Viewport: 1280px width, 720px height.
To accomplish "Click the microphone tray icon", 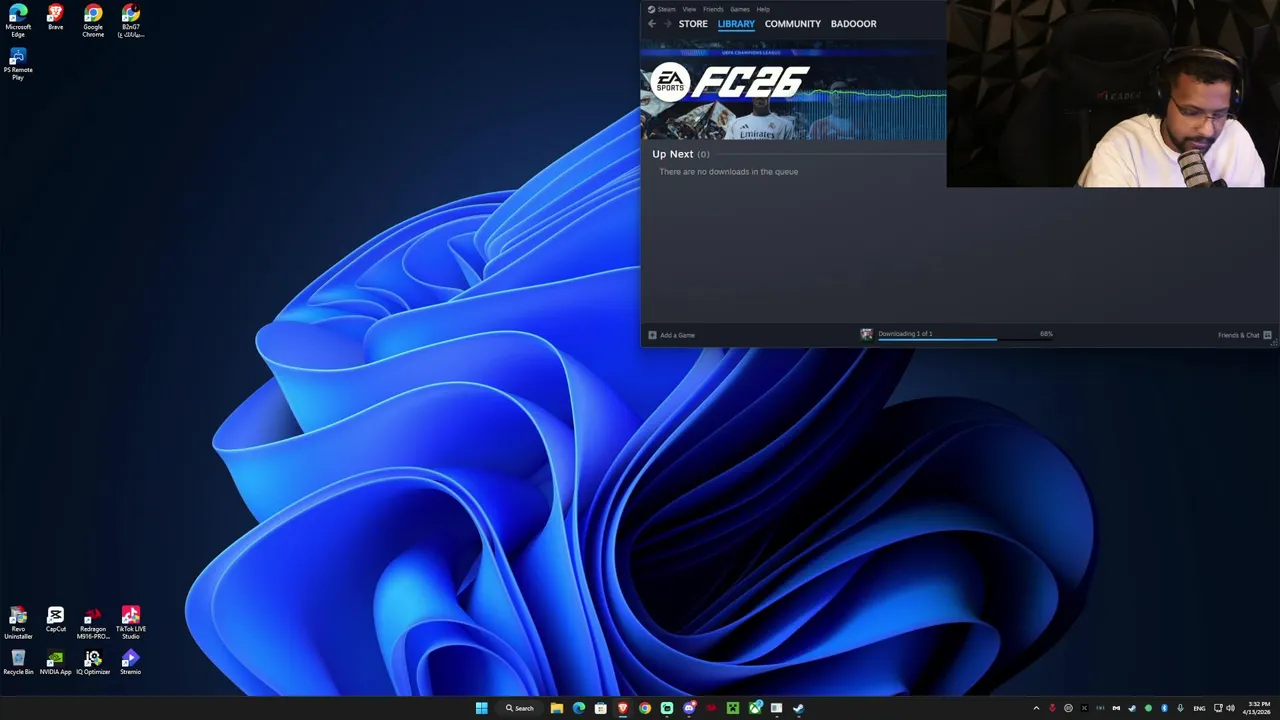I will point(1180,708).
